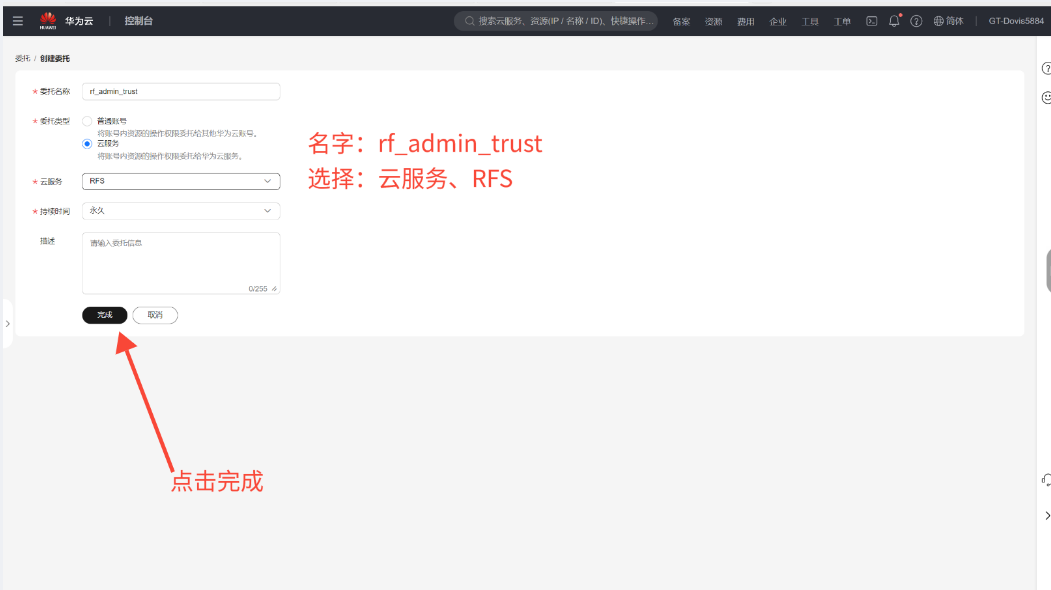Expand the 云服务 RFS dropdown
The width and height of the screenshot is (1051, 590).
pyautogui.click(x=181, y=181)
